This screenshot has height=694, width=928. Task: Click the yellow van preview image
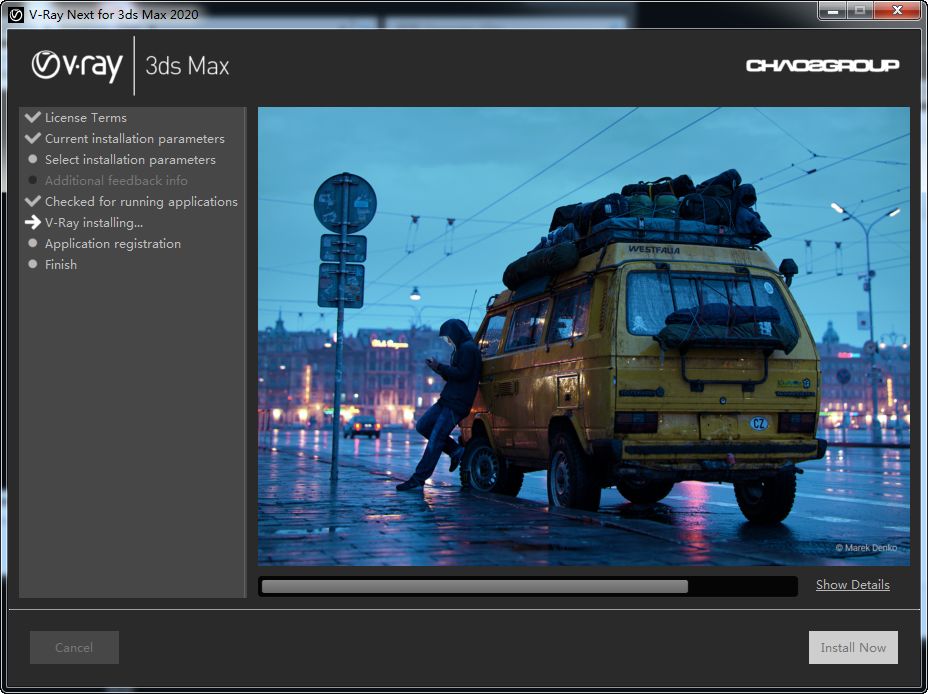click(584, 336)
